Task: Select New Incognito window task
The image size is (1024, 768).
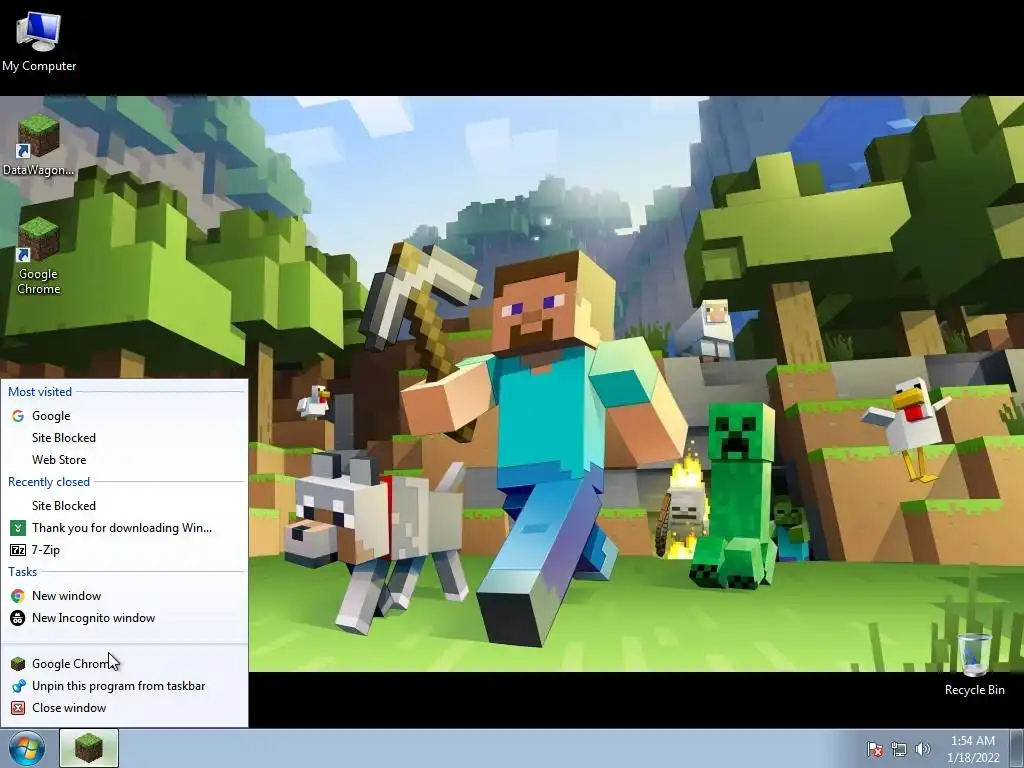Action: pyautogui.click(x=124, y=618)
